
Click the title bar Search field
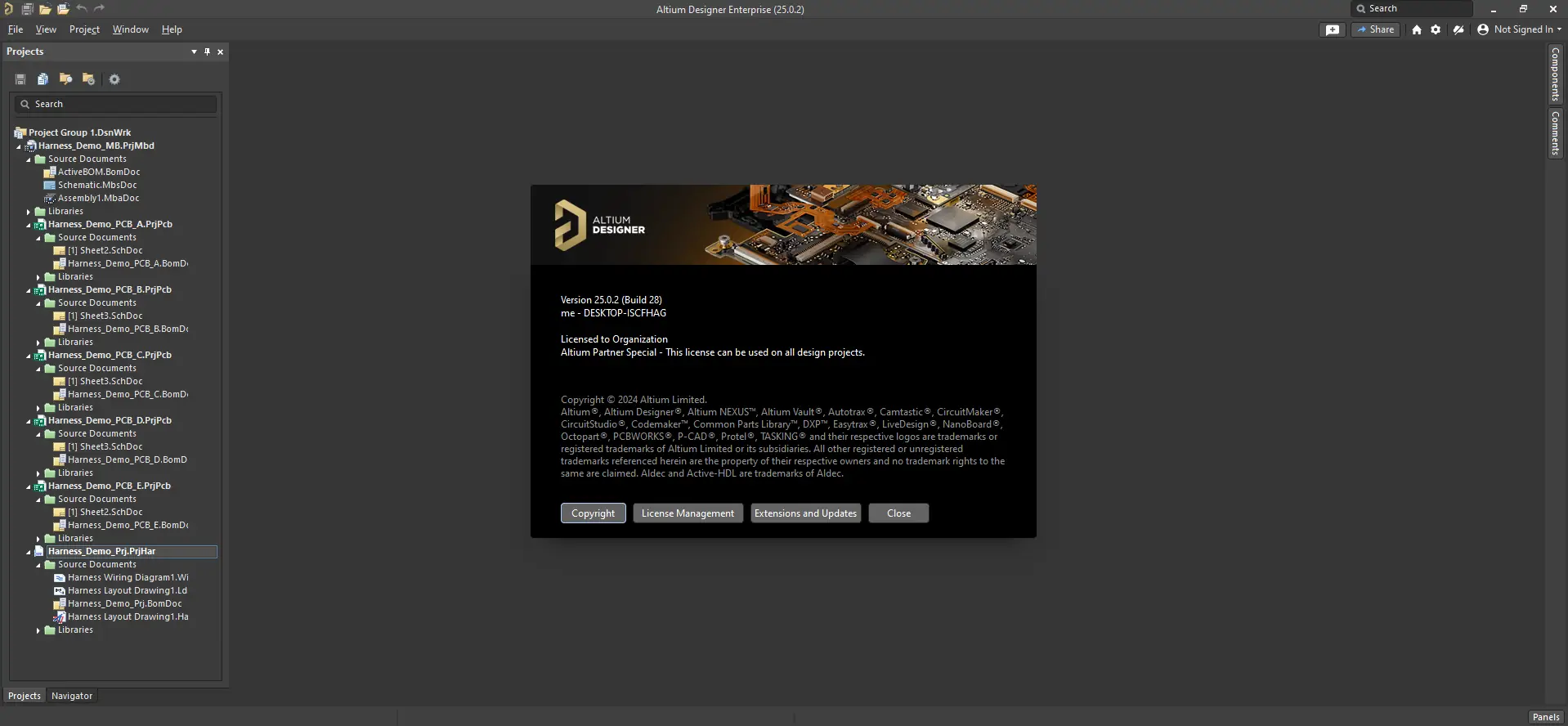1412,9
